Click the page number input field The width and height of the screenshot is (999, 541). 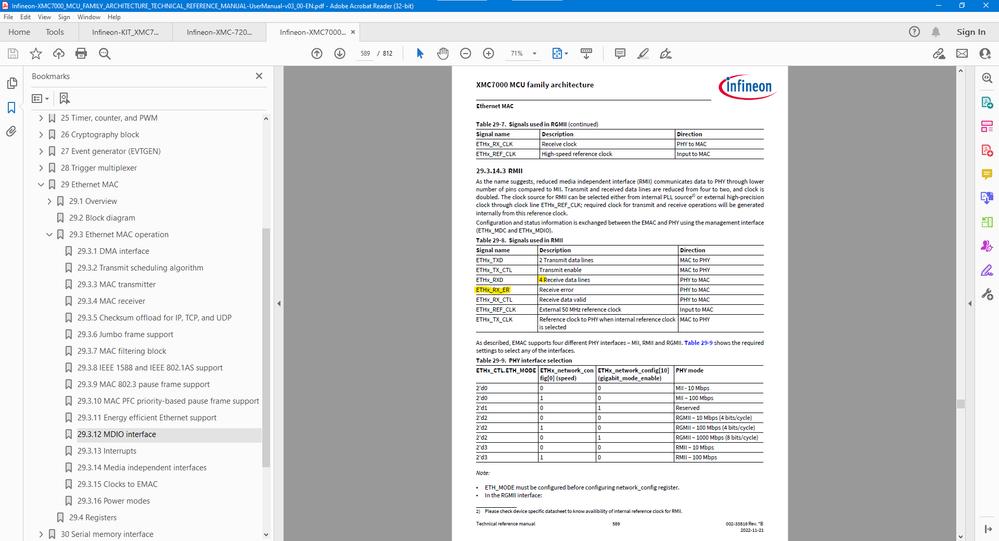[x=365, y=54]
